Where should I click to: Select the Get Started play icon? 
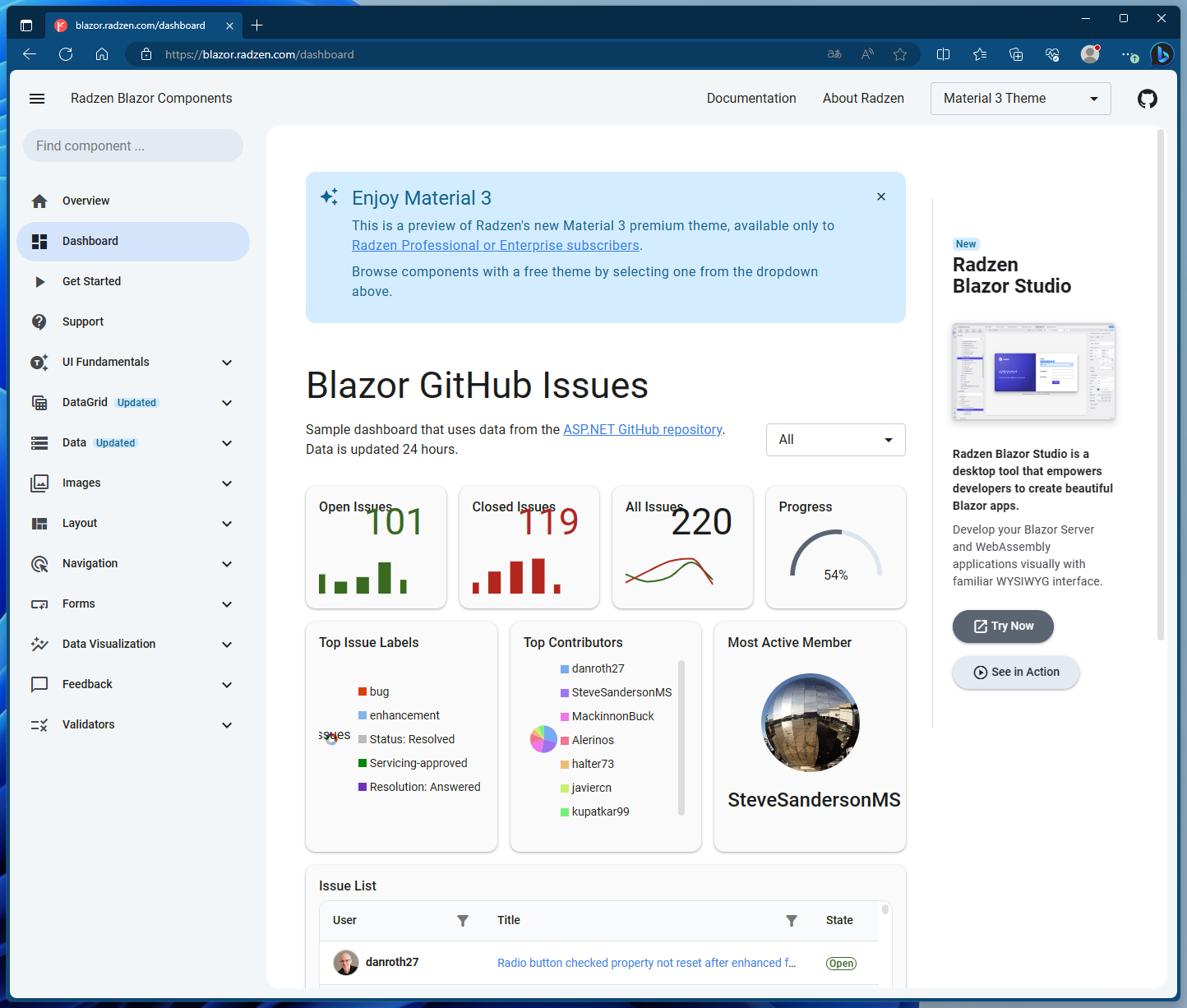click(x=39, y=281)
